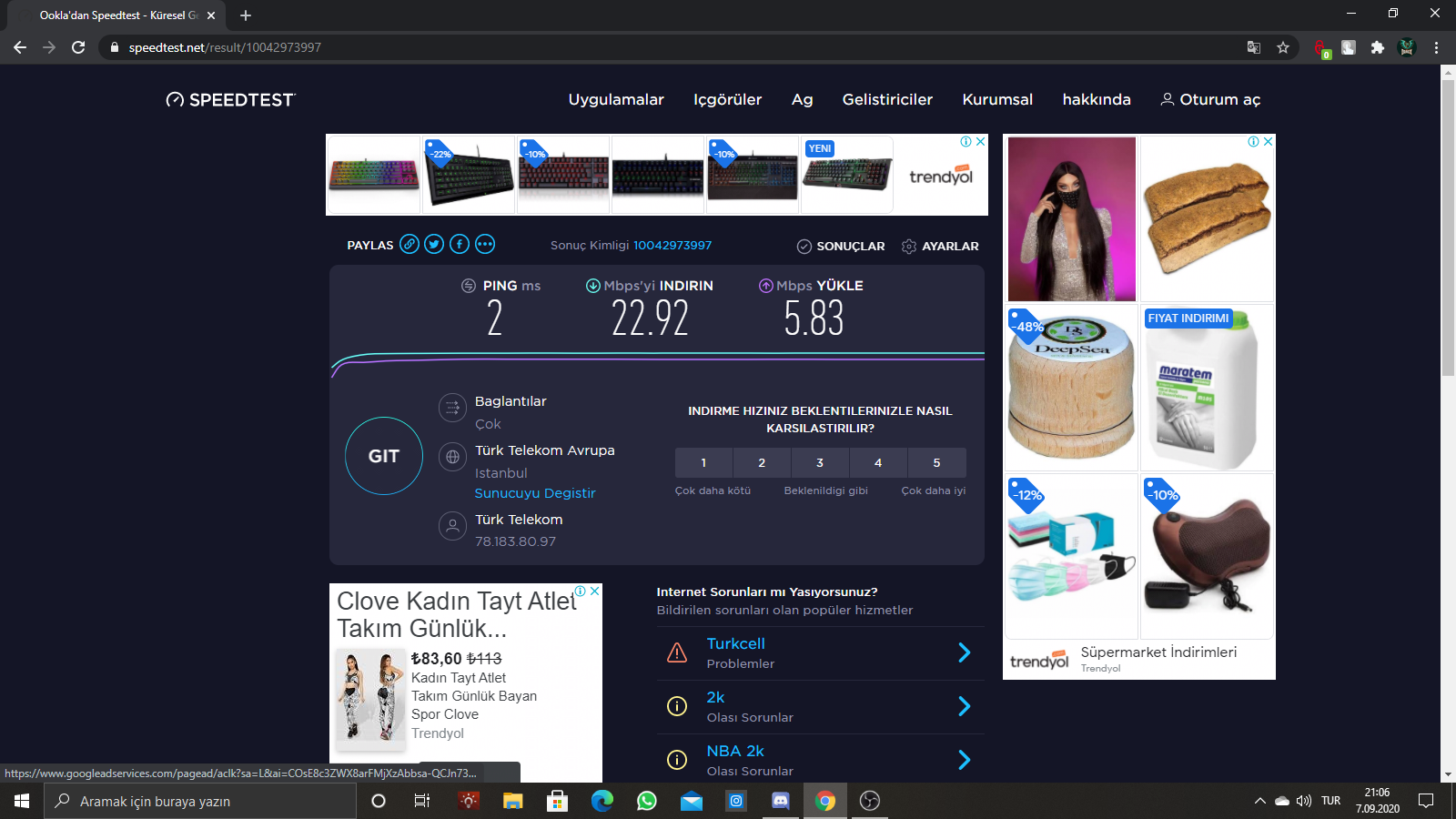Screen dimensions: 1456x819
Task: Open the Ag menu
Action: [803, 99]
